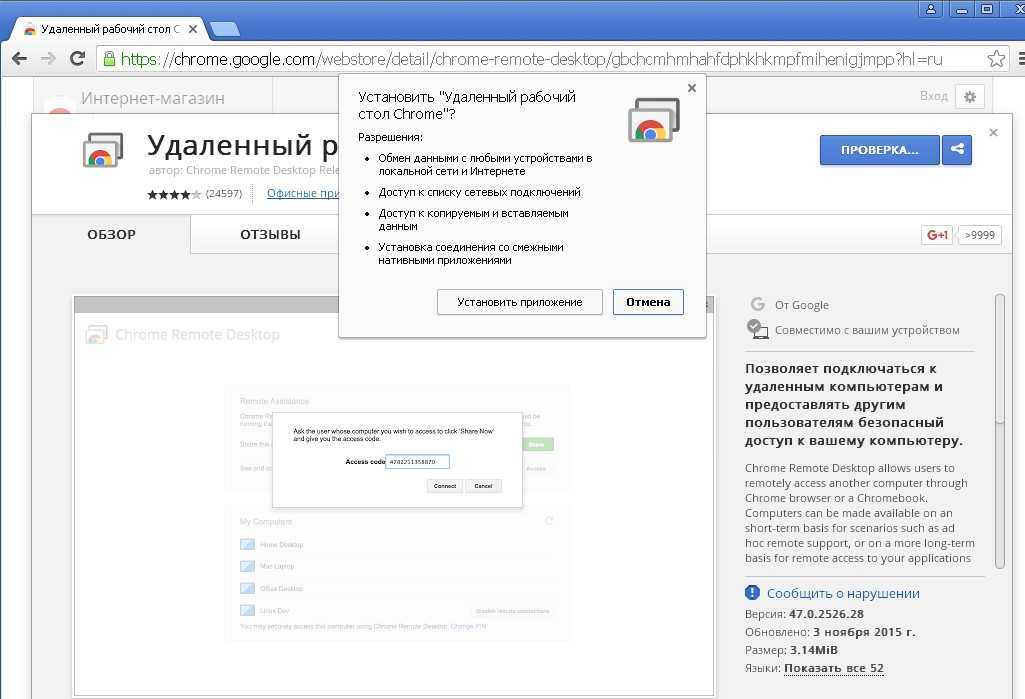The width and height of the screenshot is (1025, 699).
Task: Close the extension detail overlay
Action: pos(993,133)
